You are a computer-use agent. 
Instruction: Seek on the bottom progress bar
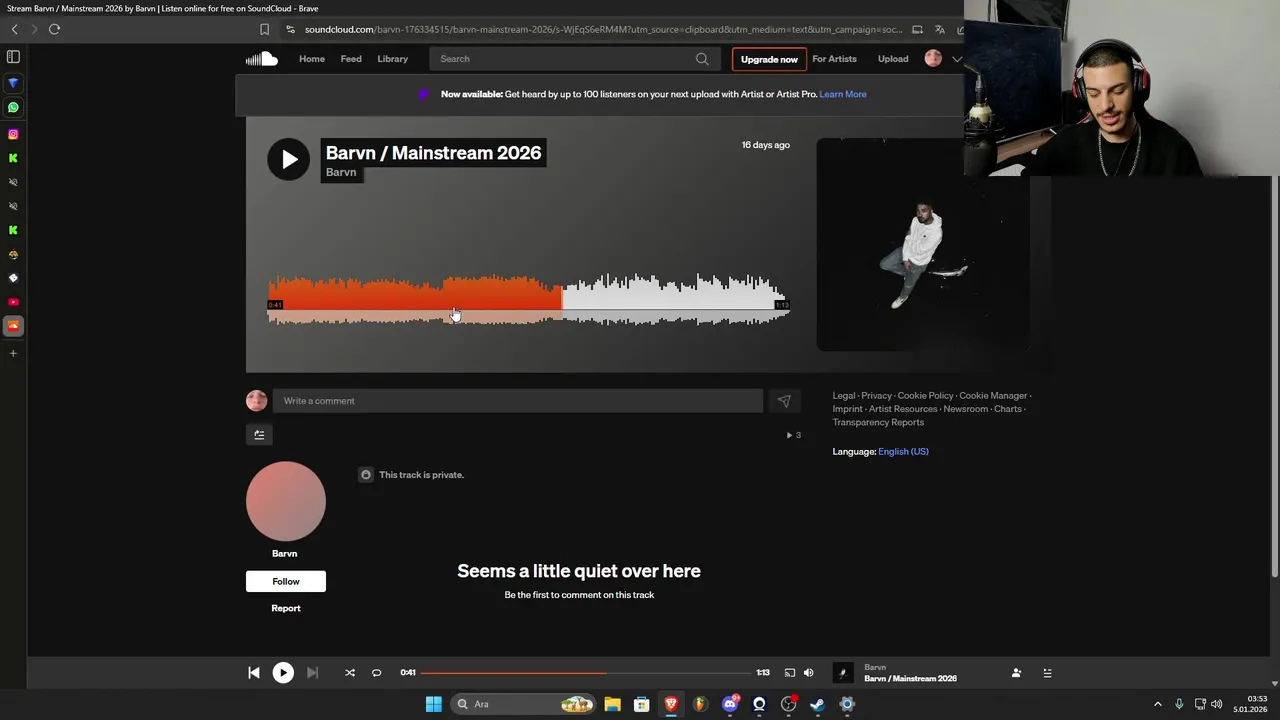click(585, 673)
